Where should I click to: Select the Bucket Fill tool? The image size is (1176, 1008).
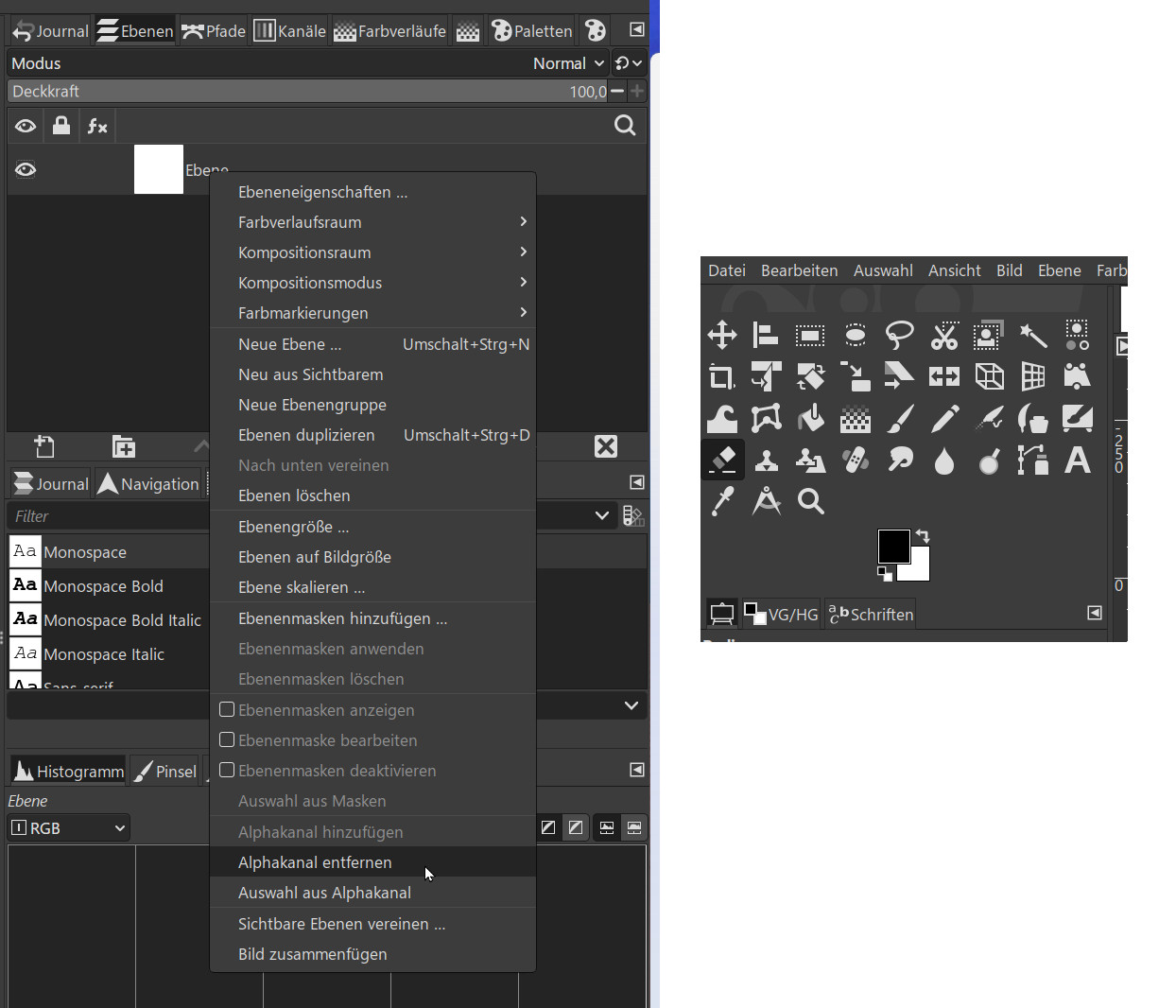click(810, 418)
